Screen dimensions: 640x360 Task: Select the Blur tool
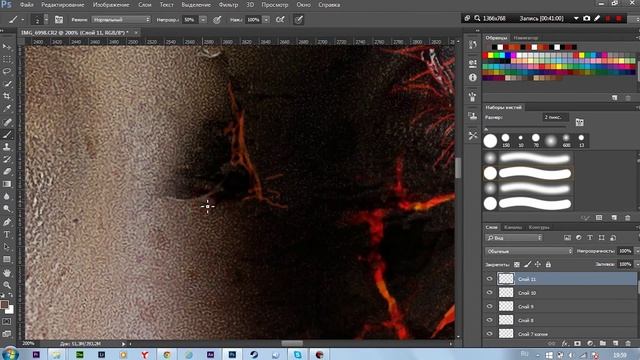tap(7, 196)
